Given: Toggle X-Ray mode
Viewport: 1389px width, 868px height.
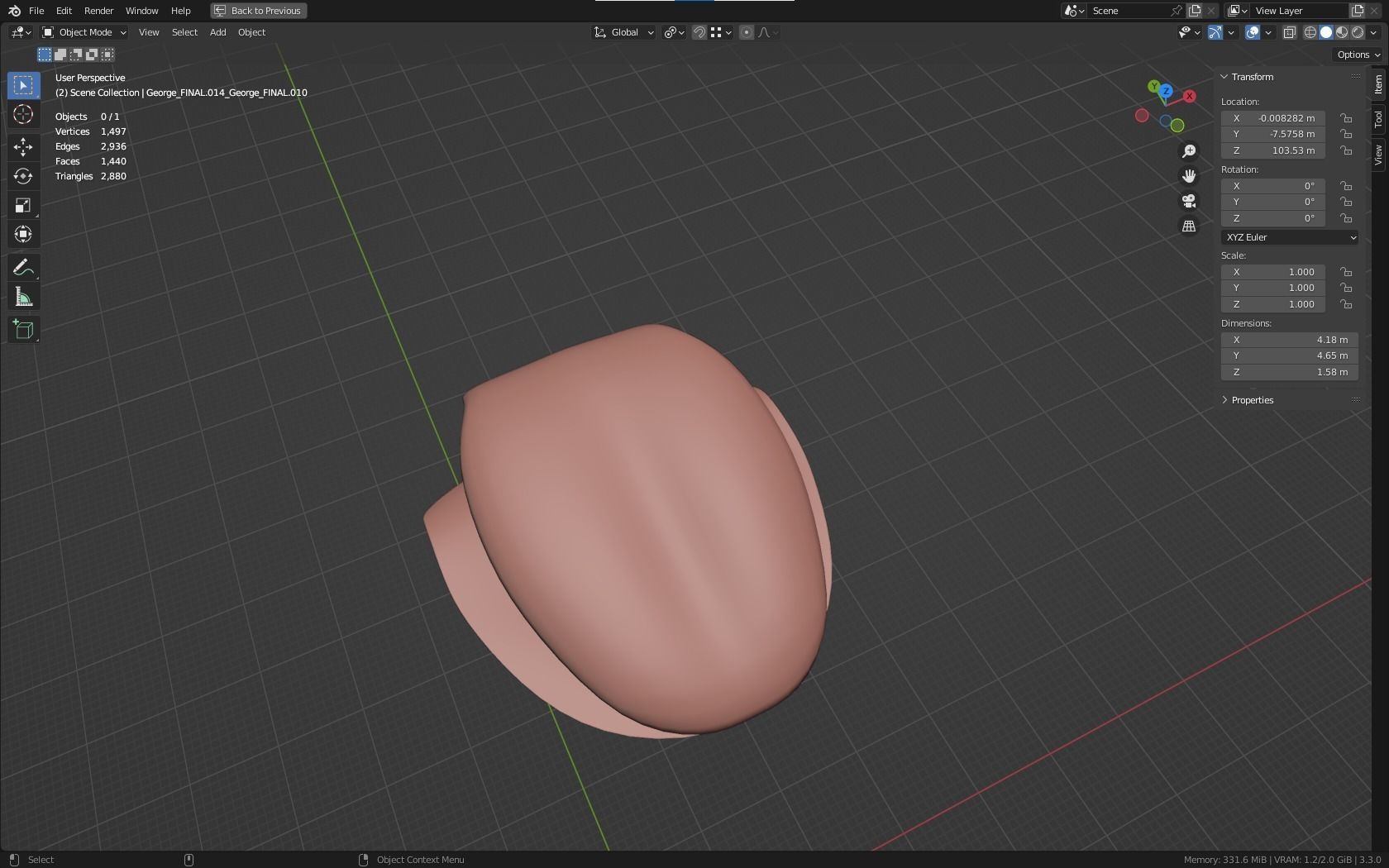Looking at the screenshot, I should click(x=1289, y=32).
